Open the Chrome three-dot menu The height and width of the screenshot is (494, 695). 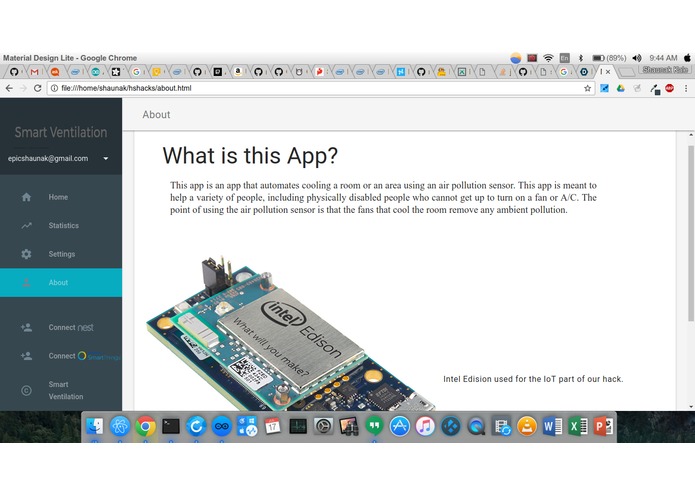[x=686, y=88]
